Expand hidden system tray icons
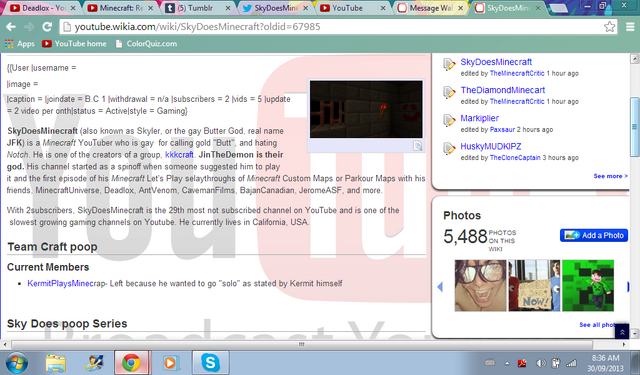This screenshot has height=375, width=640. coord(507,363)
